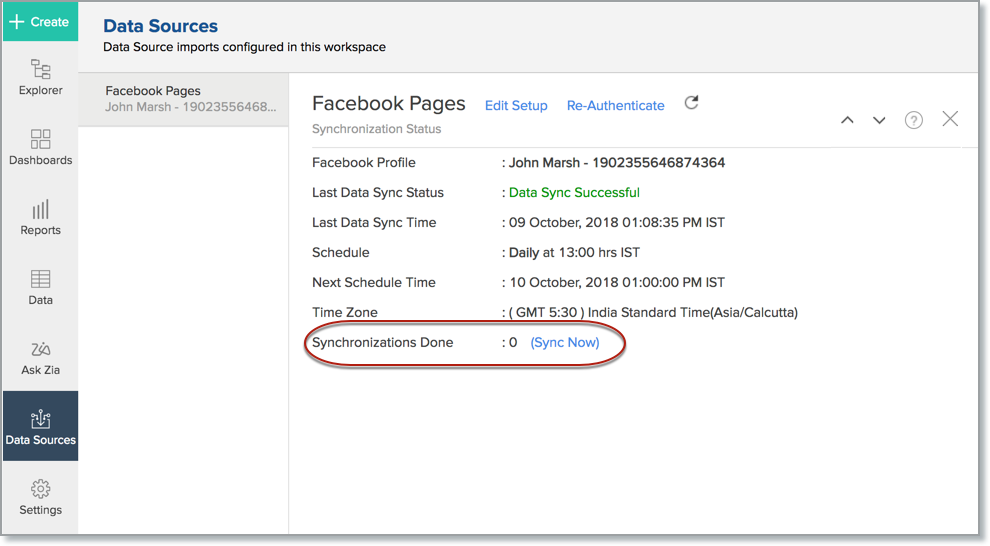
Task: Click the next schedule time 10 October, 2018
Action: (617, 283)
